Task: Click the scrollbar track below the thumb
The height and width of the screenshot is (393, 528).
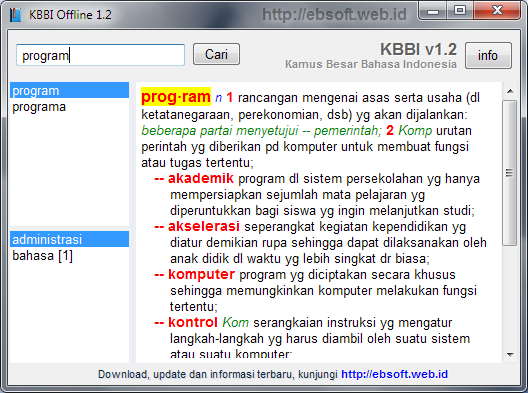Action: pyautogui.click(x=510, y=296)
